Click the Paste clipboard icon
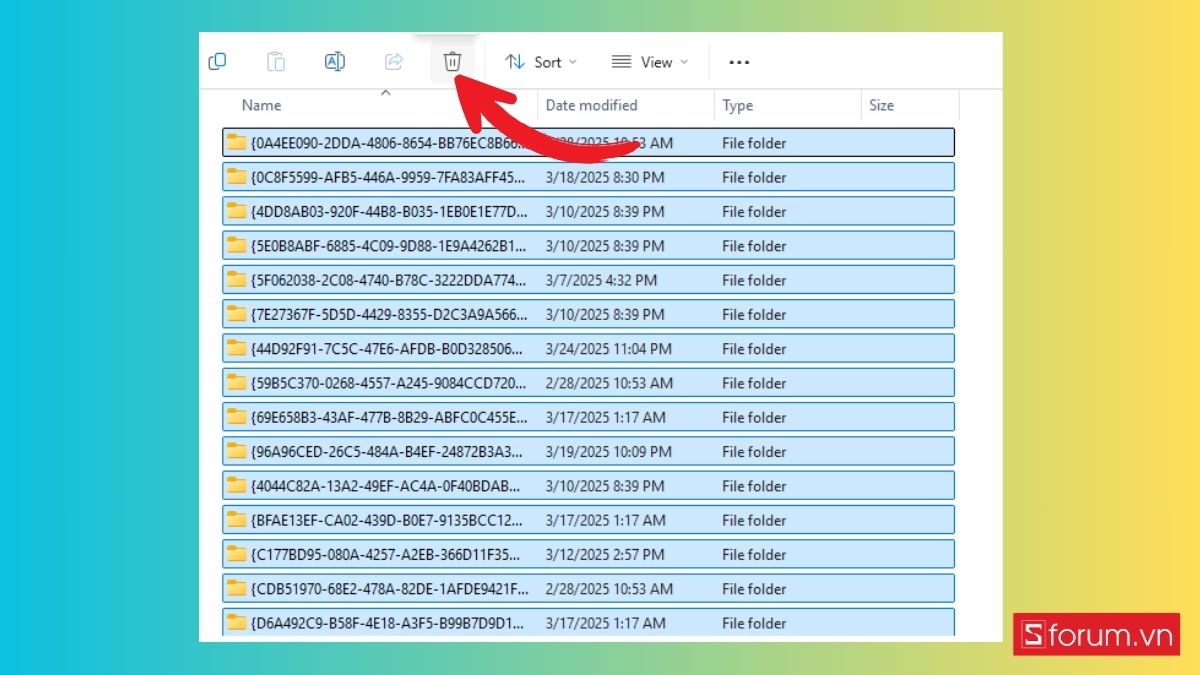Viewport: 1200px width, 675px height. [x=276, y=62]
